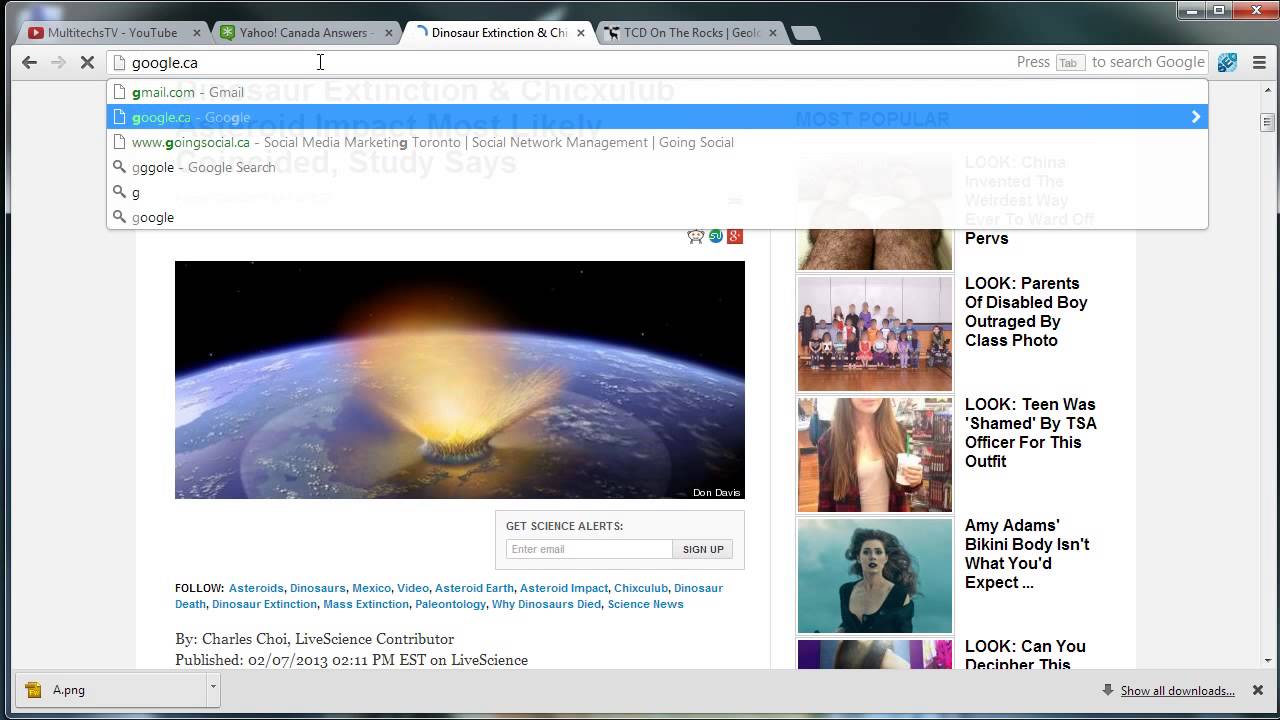The height and width of the screenshot is (720, 1280).
Task: Close the Yahoo! Canada Answers tab
Action: pos(389,33)
